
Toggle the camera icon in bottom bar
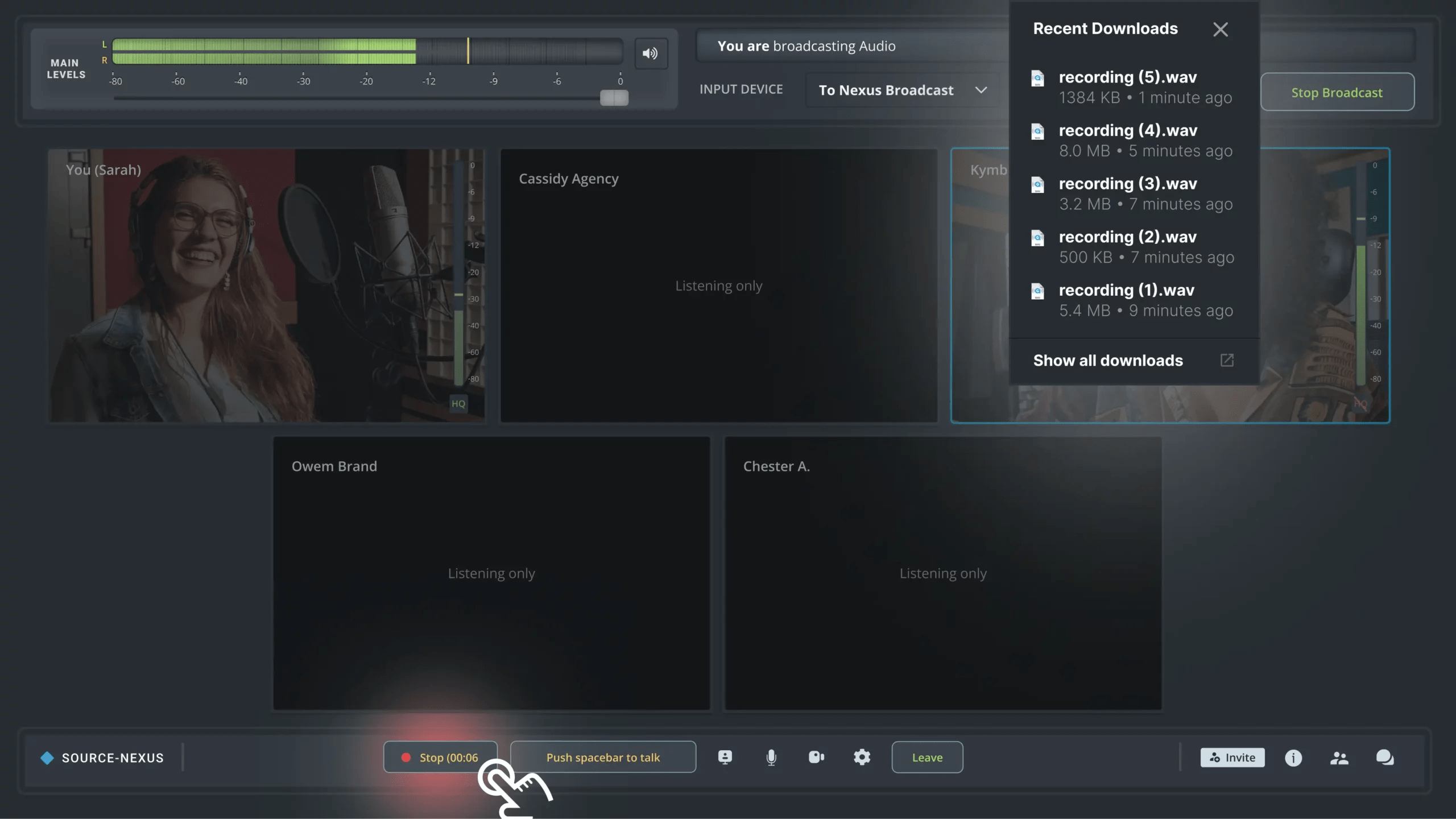(816, 758)
